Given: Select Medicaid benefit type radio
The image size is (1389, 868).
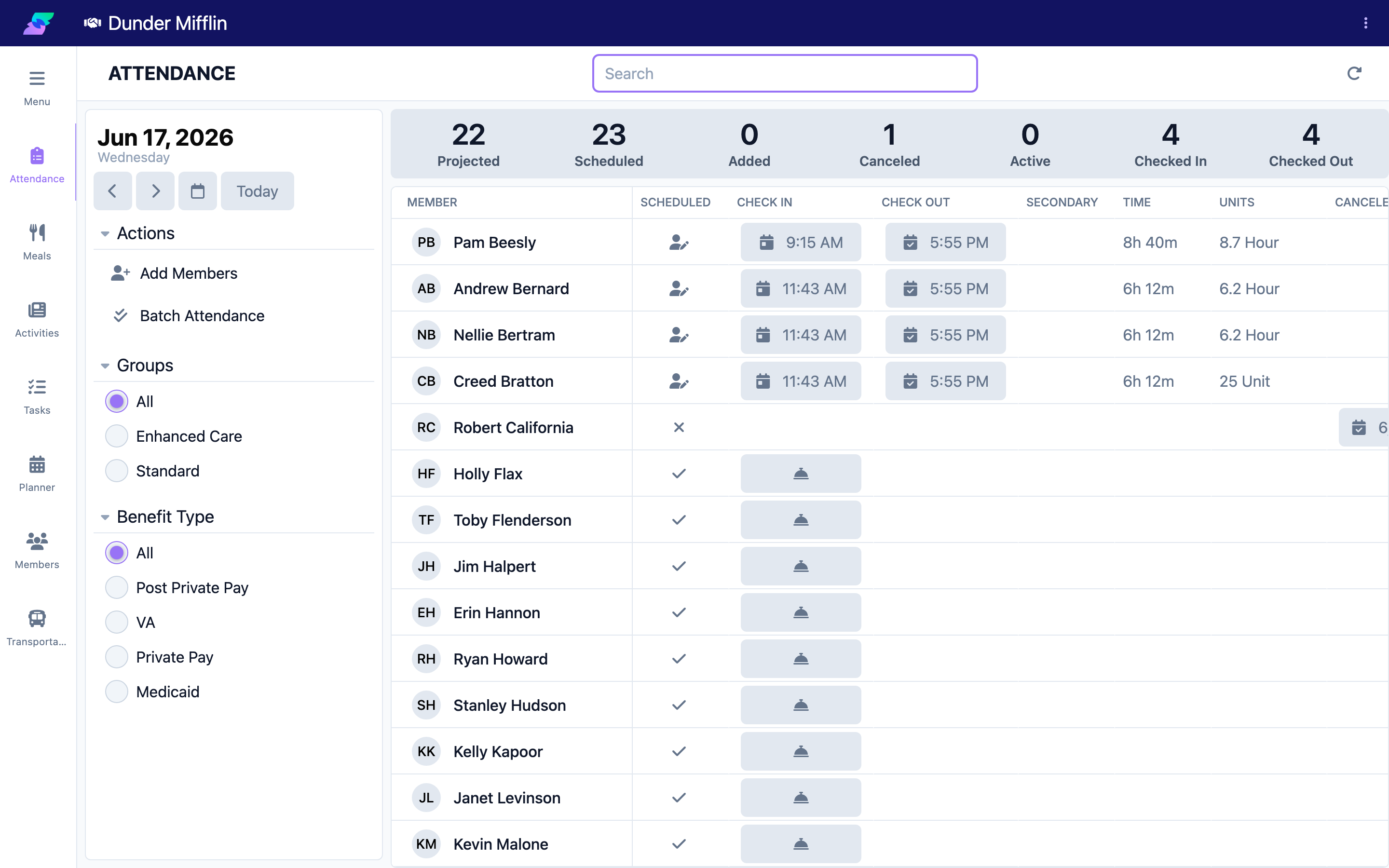Looking at the screenshot, I should 117,692.
